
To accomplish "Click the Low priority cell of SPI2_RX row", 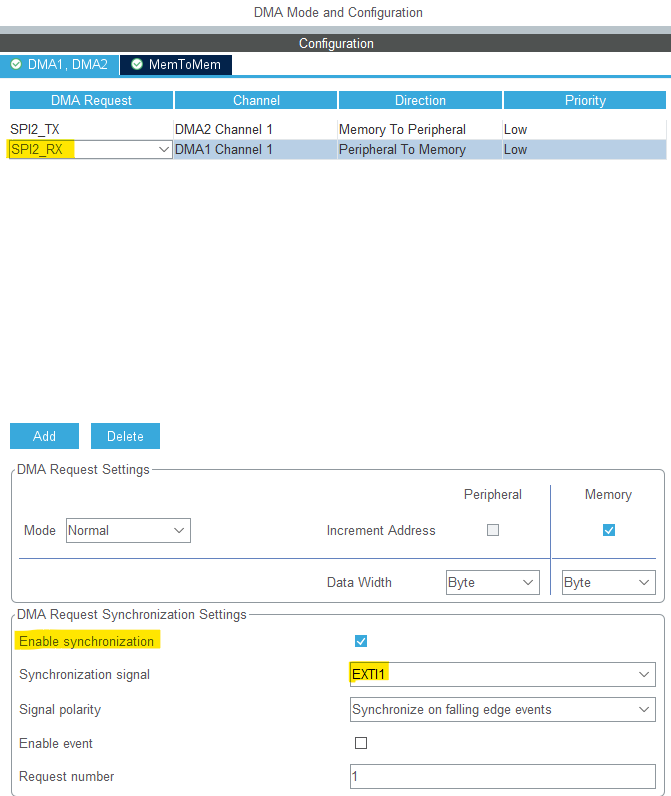I will point(584,149).
